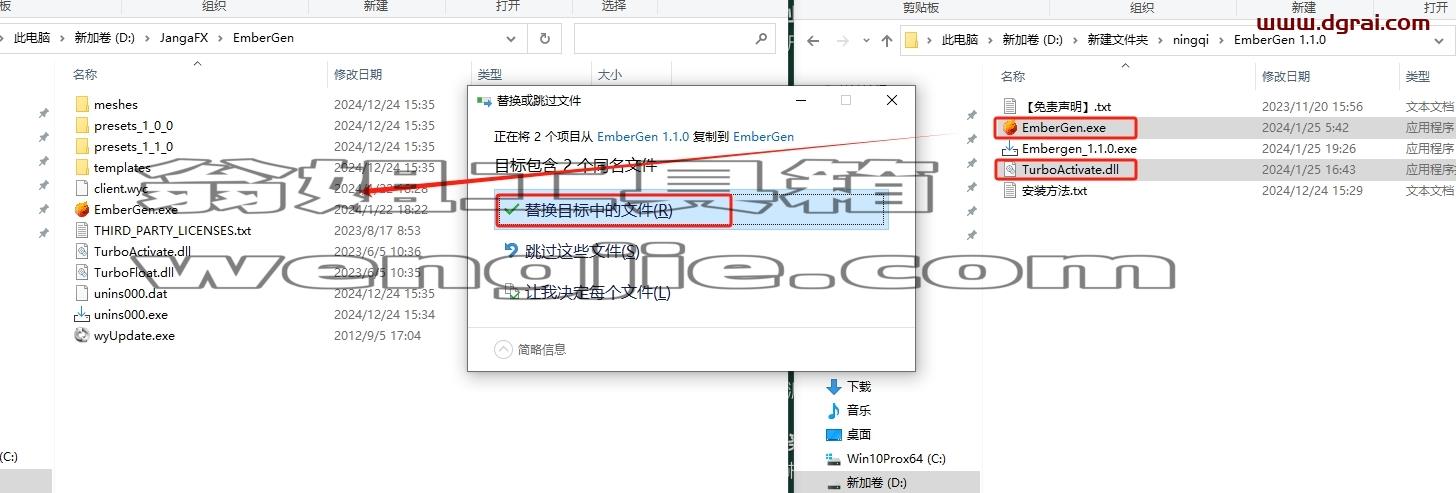The image size is (1456, 493).
Task: Select the unins000.exe installer icon
Action: pyautogui.click(x=82, y=314)
